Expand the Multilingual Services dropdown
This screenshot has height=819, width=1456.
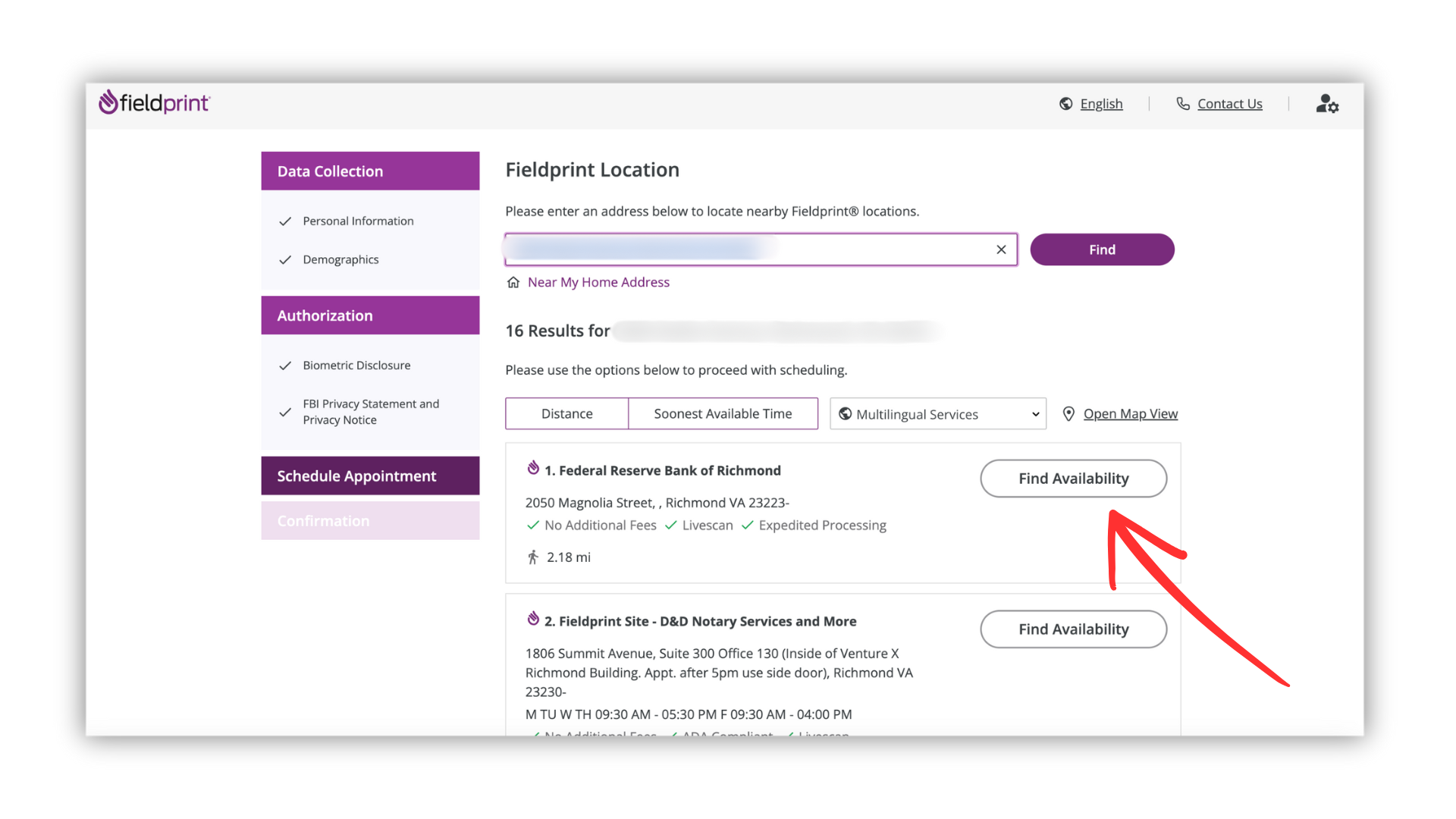point(937,414)
